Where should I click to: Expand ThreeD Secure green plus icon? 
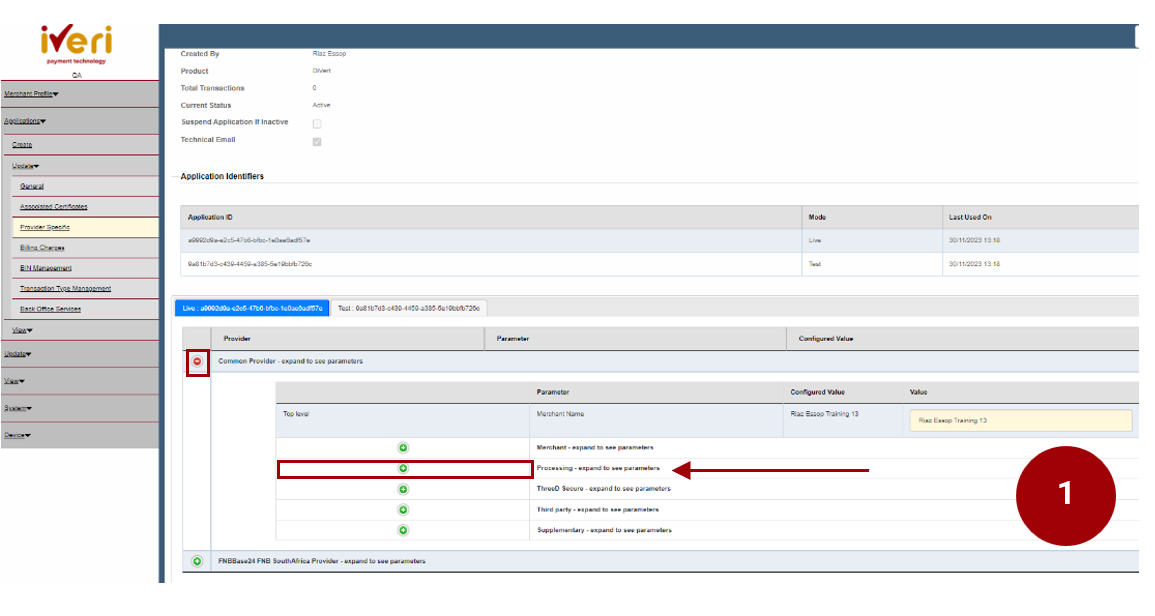pos(403,489)
